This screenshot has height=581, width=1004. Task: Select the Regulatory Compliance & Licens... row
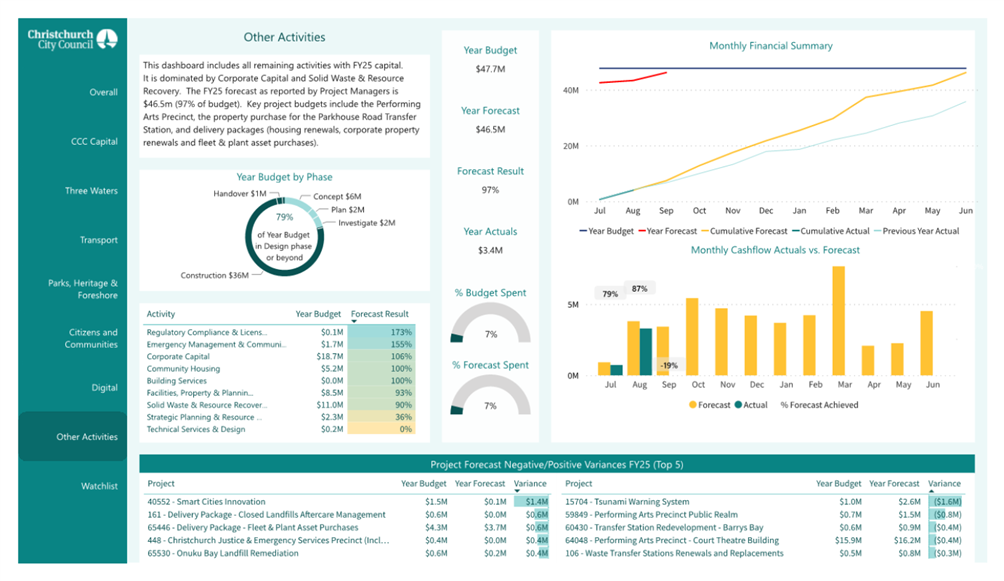(x=280, y=332)
